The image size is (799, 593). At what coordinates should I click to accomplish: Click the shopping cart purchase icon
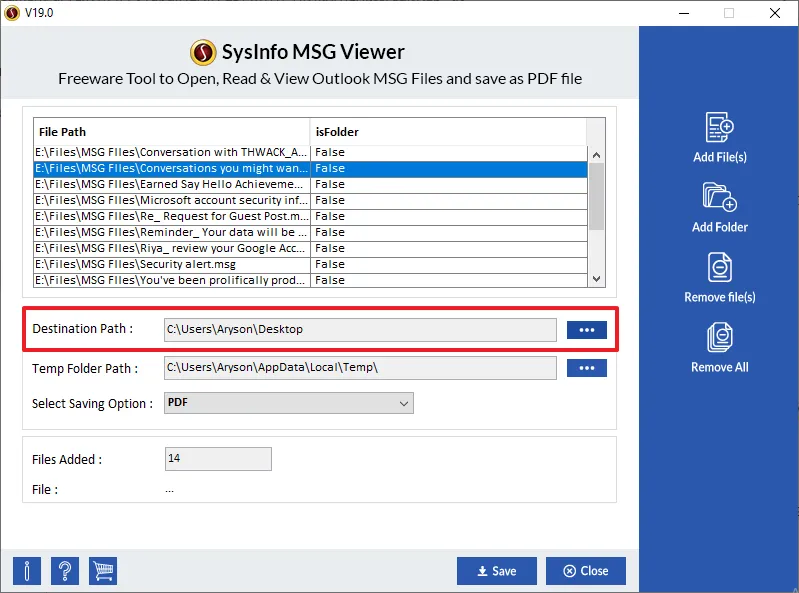click(103, 570)
